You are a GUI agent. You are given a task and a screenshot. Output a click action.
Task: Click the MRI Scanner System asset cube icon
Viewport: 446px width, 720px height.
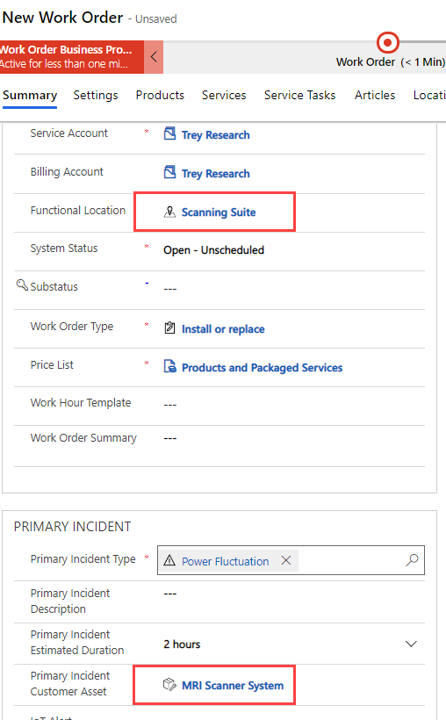click(x=169, y=685)
